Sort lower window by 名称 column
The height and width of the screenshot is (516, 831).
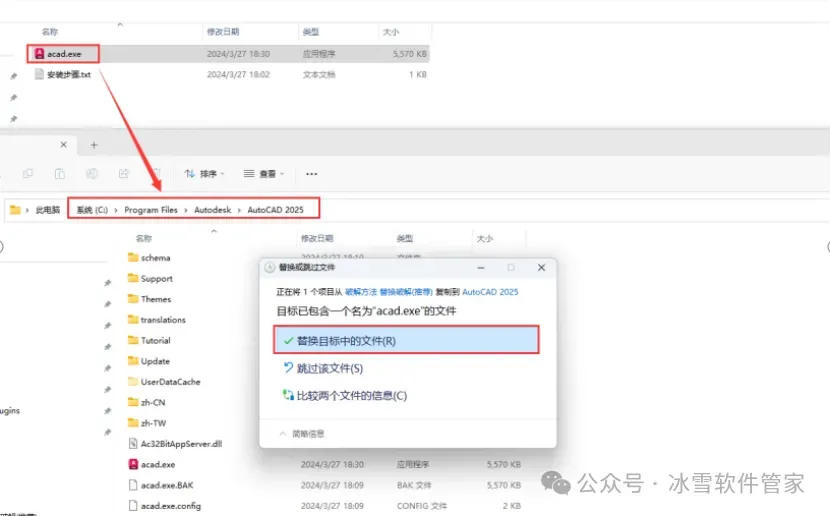(144, 238)
